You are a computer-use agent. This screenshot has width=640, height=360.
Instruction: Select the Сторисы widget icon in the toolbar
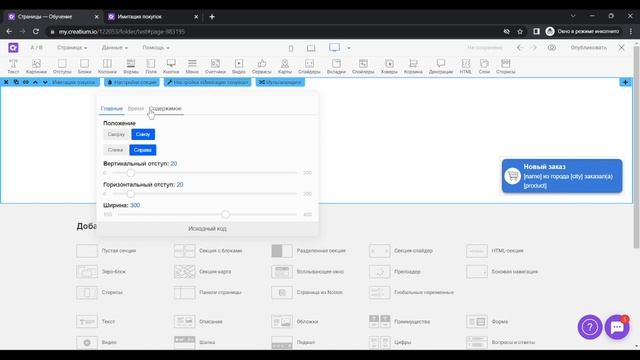[x=506, y=66]
